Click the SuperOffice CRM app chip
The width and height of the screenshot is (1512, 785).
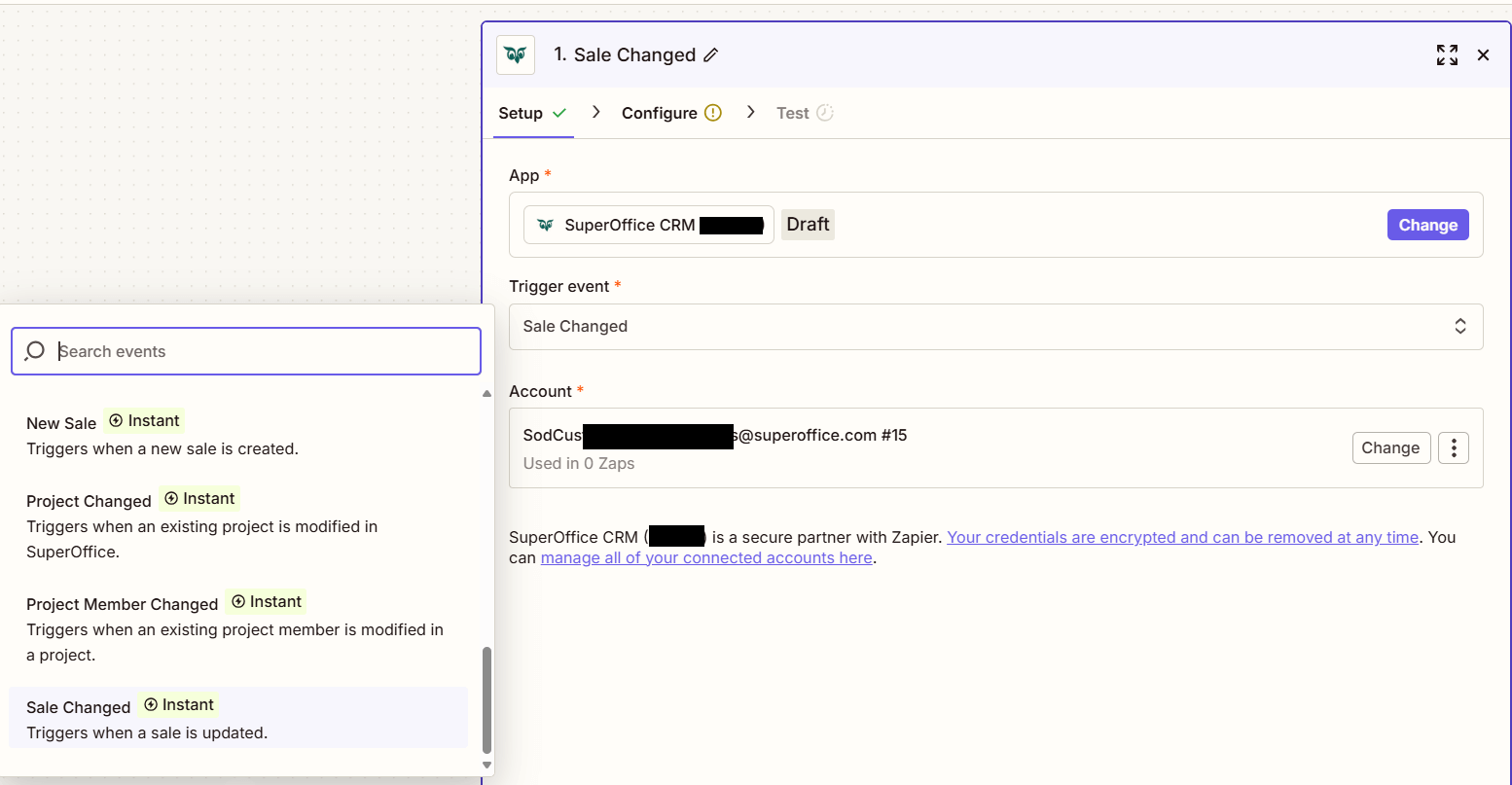click(x=649, y=225)
